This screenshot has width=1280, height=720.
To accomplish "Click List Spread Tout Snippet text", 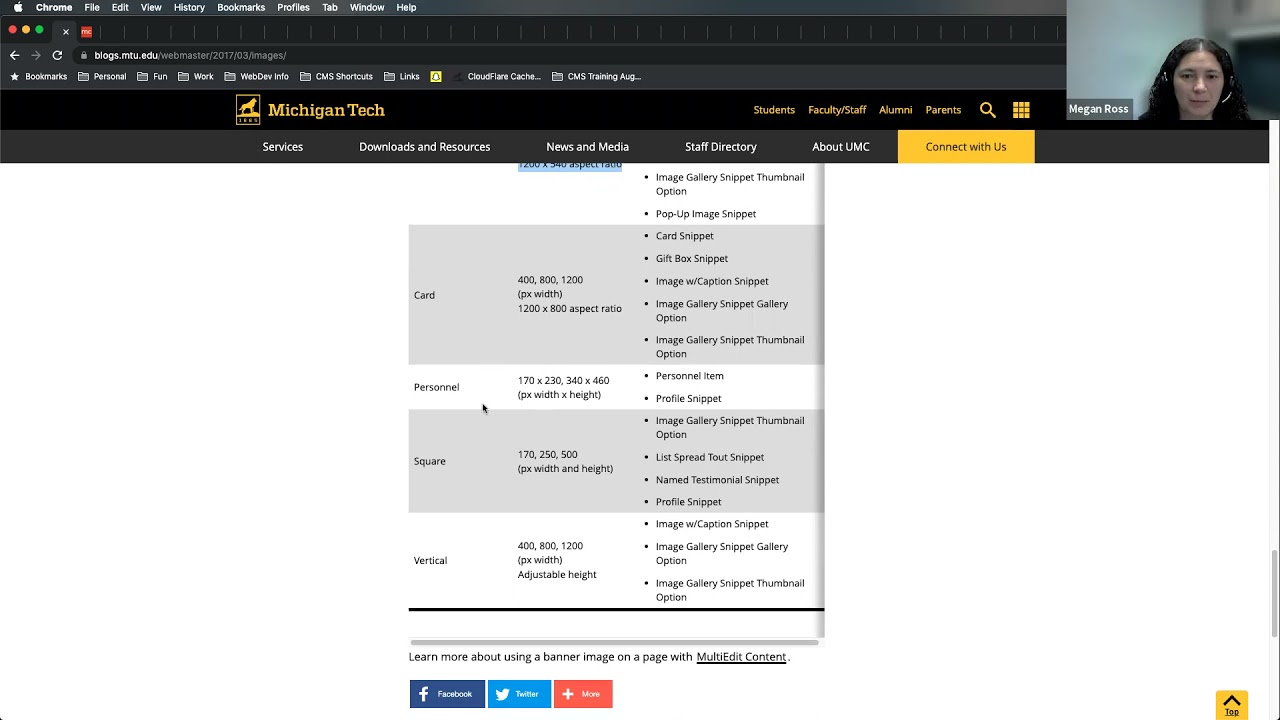I will [x=710, y=457].
